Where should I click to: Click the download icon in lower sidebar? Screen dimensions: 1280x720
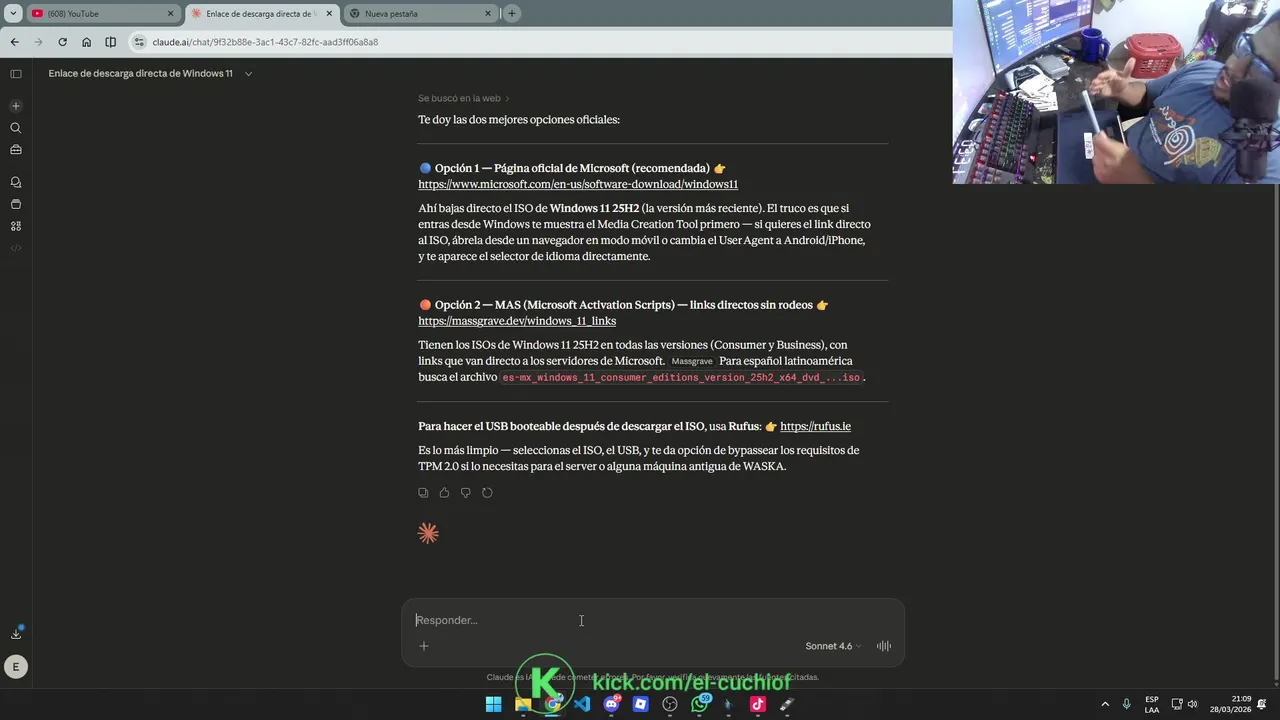coord(16,633)
